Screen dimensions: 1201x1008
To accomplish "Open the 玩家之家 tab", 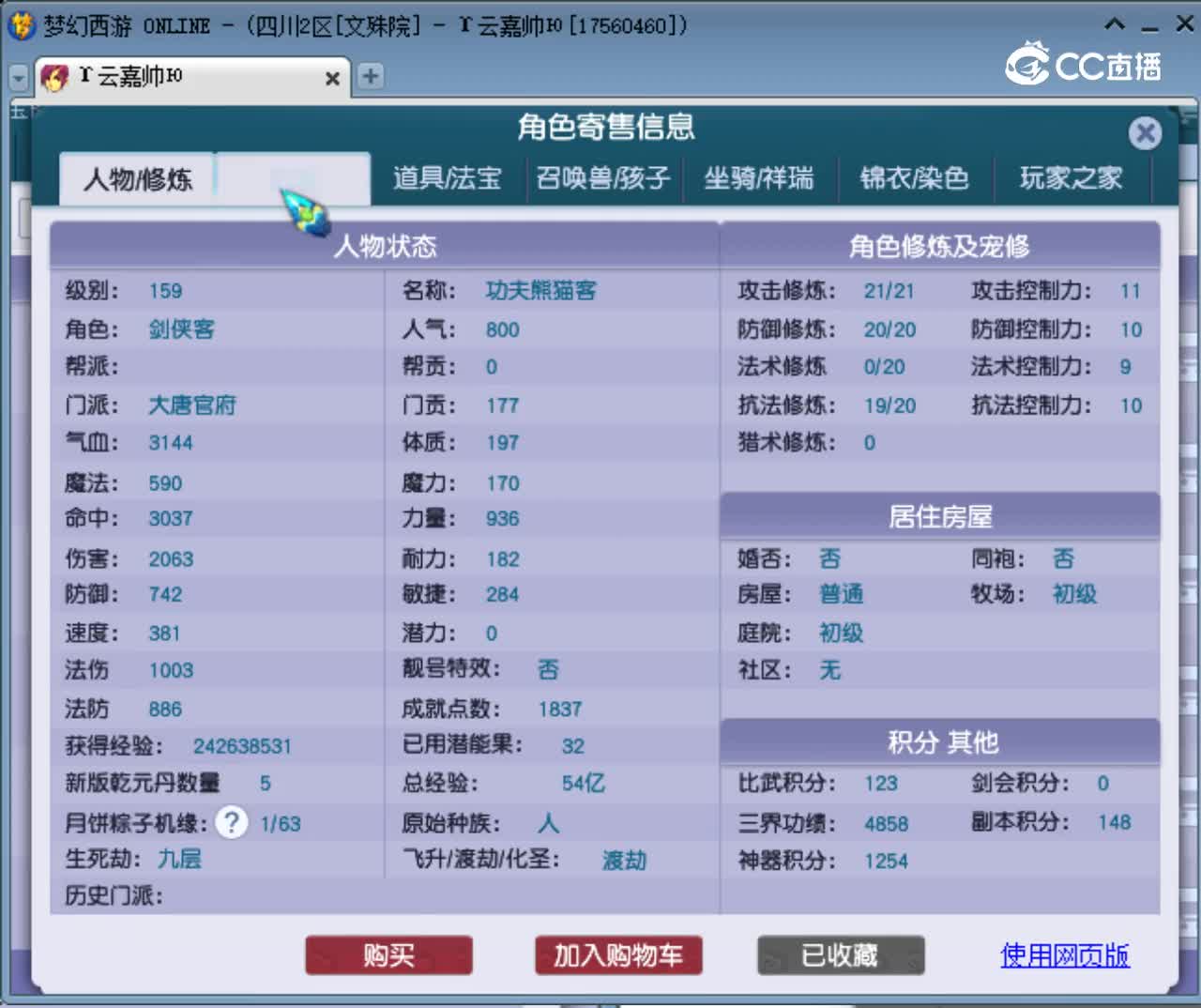I will [x=1072, y=178].
